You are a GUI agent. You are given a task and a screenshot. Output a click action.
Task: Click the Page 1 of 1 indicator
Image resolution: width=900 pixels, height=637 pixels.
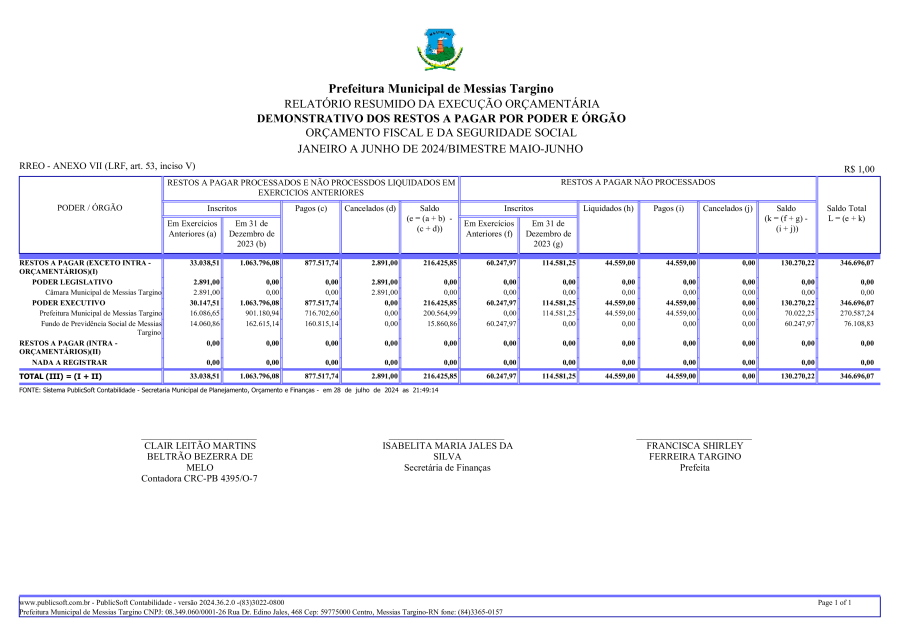tap(834, 603)
